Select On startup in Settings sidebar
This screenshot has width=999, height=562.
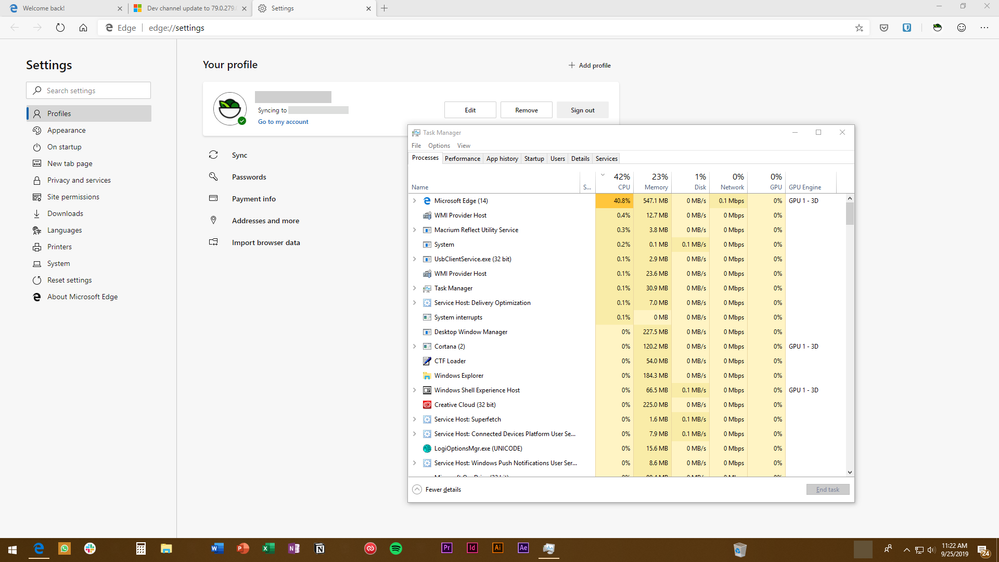tap(89, 147)
